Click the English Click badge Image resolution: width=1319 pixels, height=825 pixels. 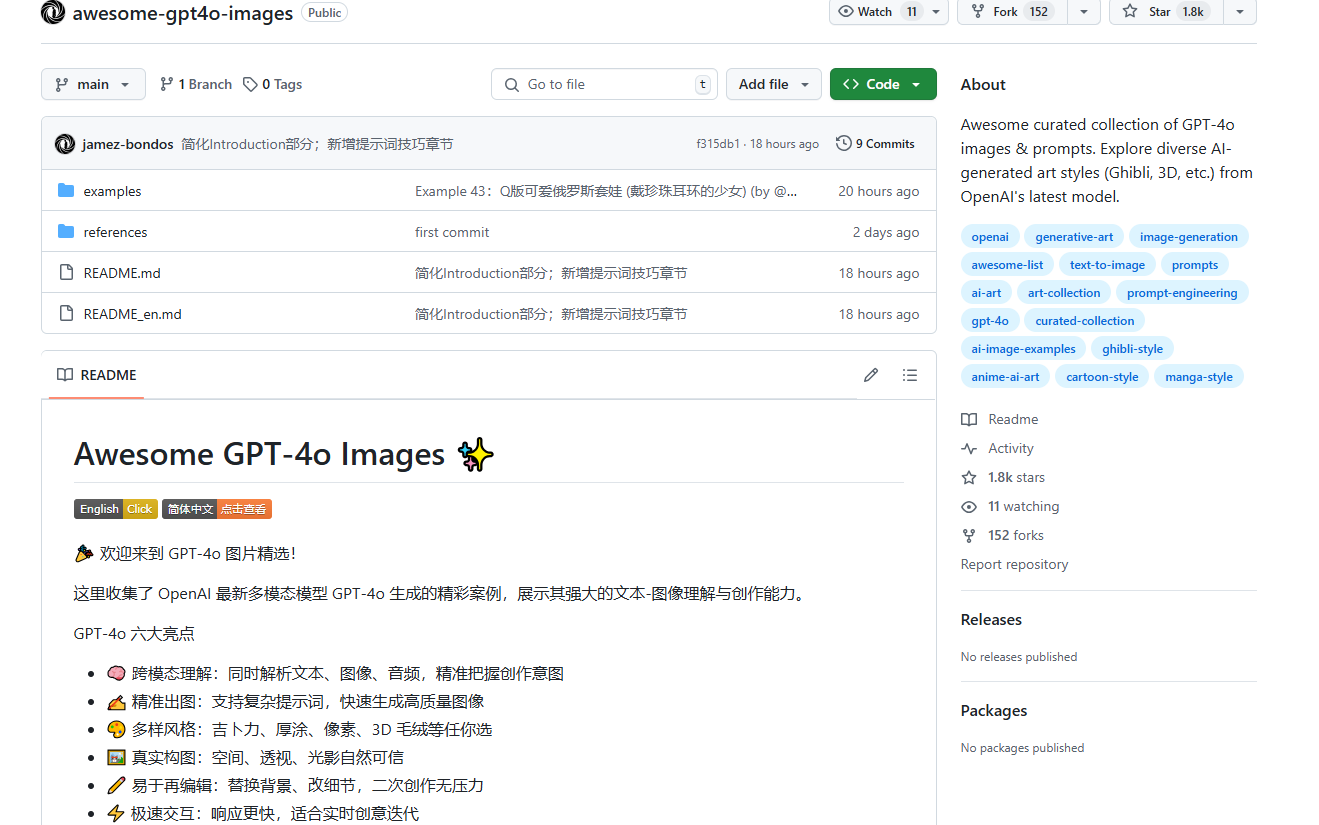tap(115, 509)
